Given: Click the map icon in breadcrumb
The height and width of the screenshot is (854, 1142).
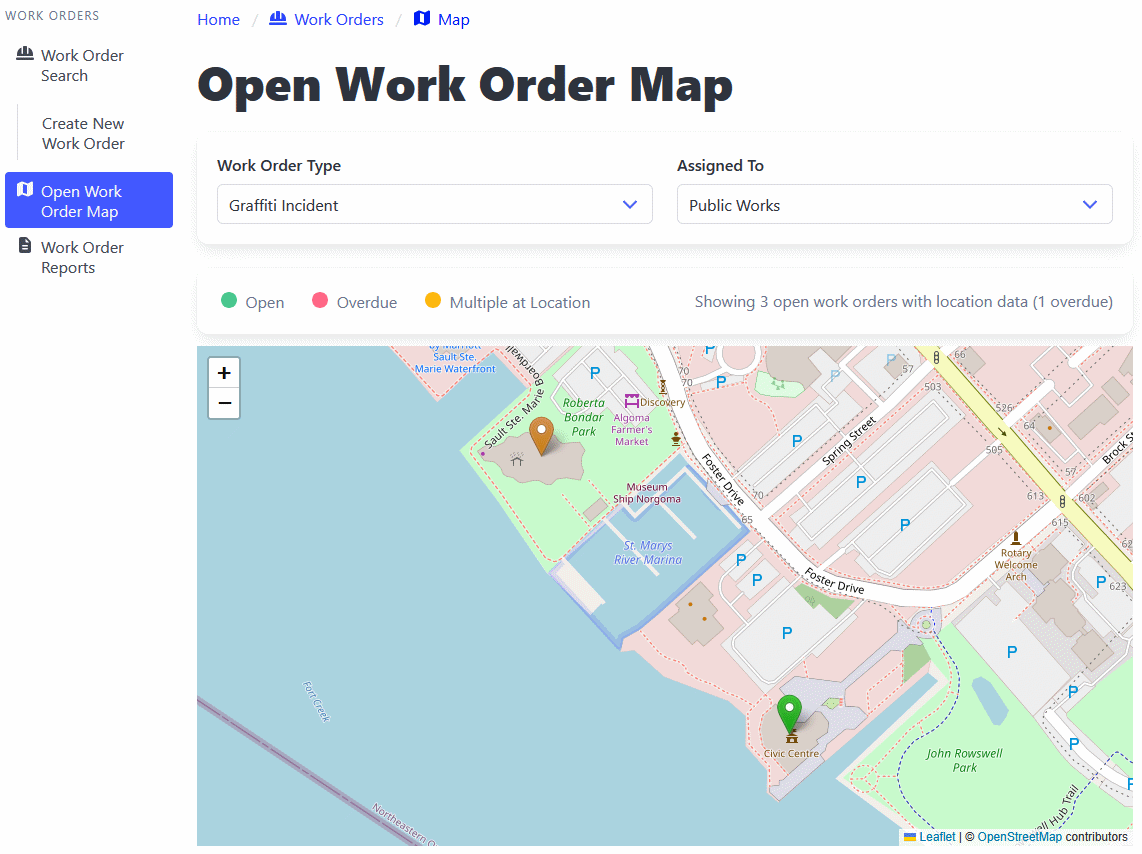Looking at the screenshot, I should (422, 18).
